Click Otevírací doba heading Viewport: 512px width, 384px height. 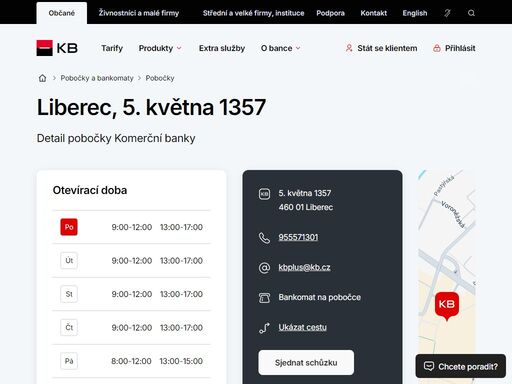point(90,190)
